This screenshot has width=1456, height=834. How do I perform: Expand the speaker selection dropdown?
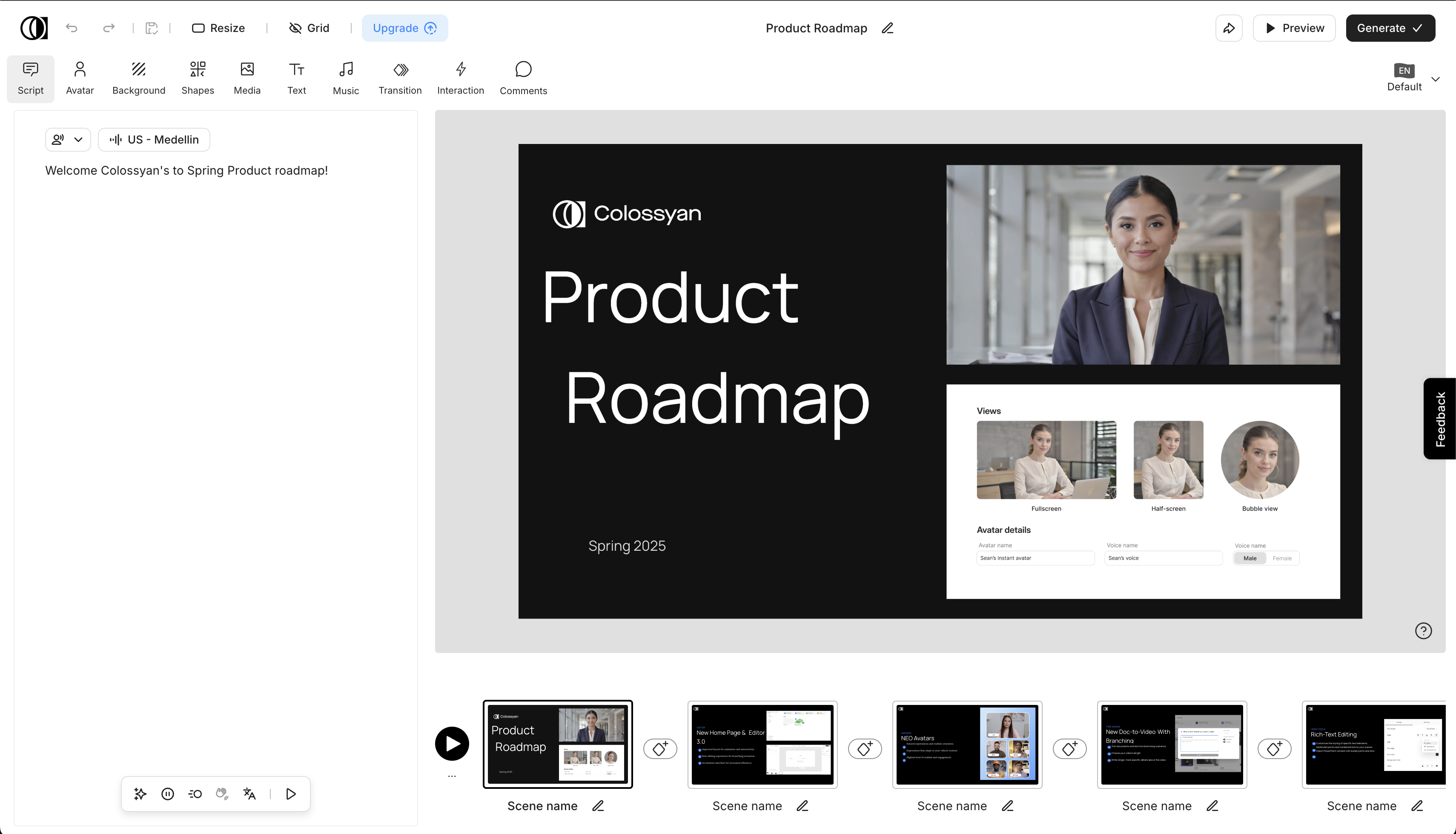click(68, 139)
